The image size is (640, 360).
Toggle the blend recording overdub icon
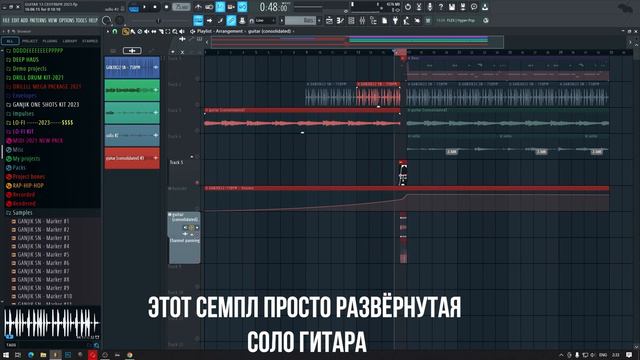pyautogui.click(x=231, y=7)
